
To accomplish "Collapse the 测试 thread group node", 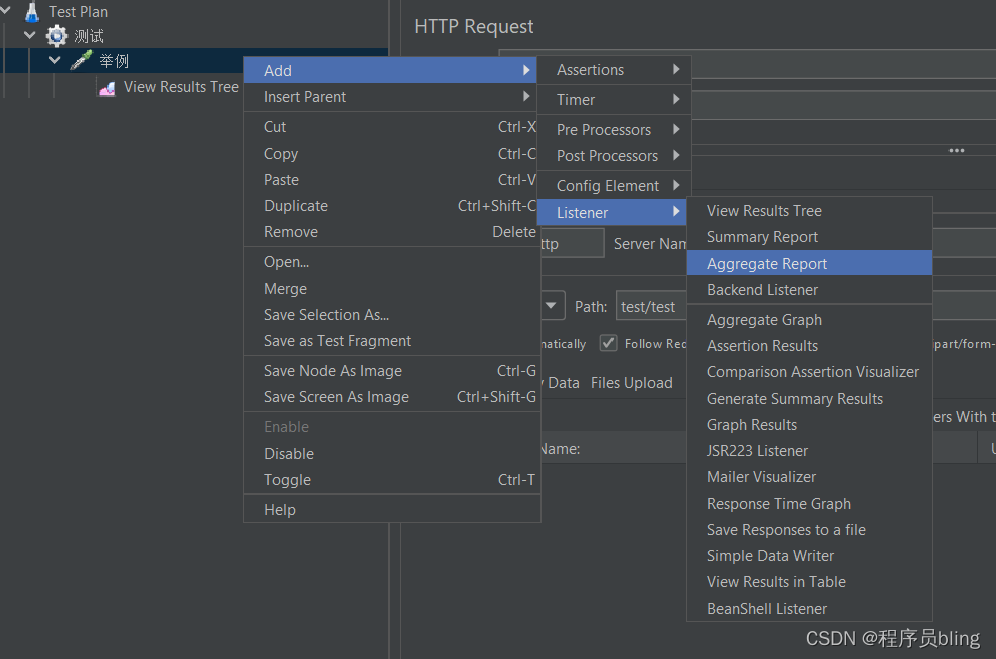I will pos(31,36).
